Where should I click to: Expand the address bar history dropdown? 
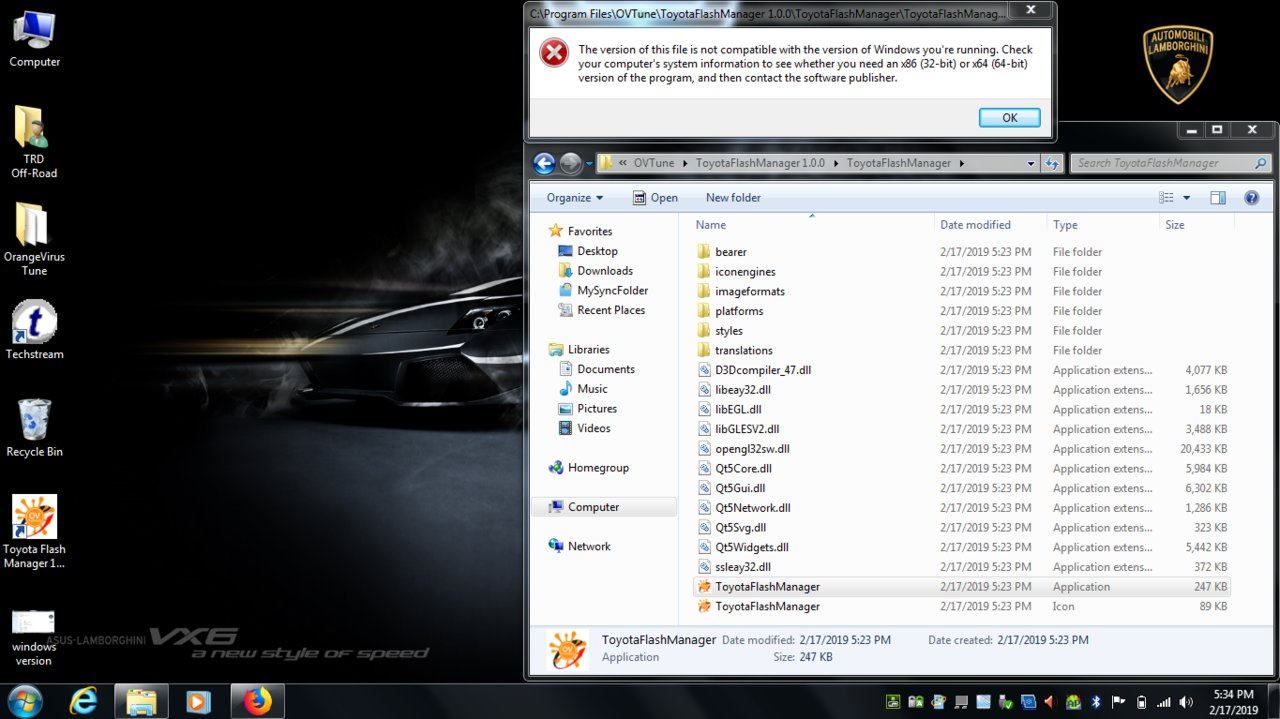pyautogui.click(x=1031, y=163)
